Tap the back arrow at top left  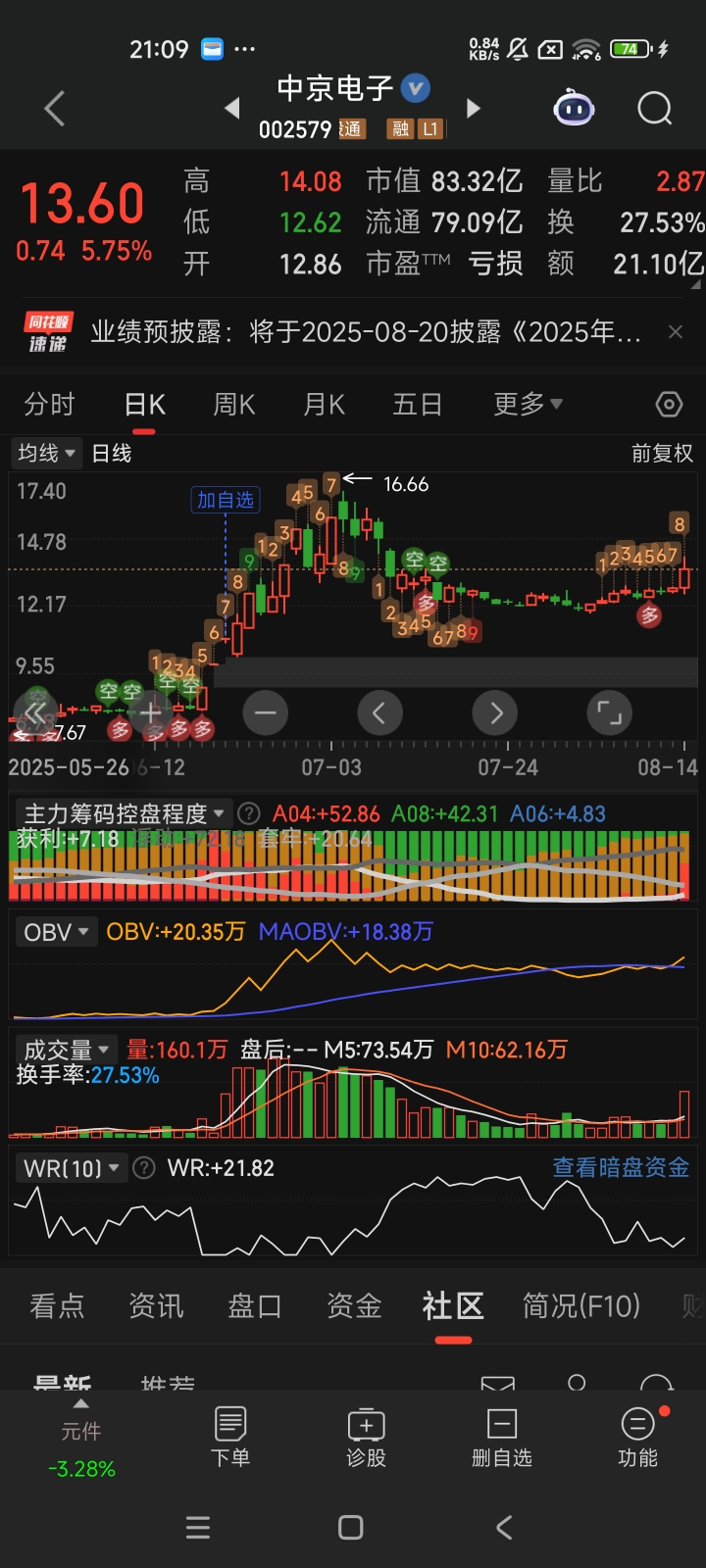[55, 108]
